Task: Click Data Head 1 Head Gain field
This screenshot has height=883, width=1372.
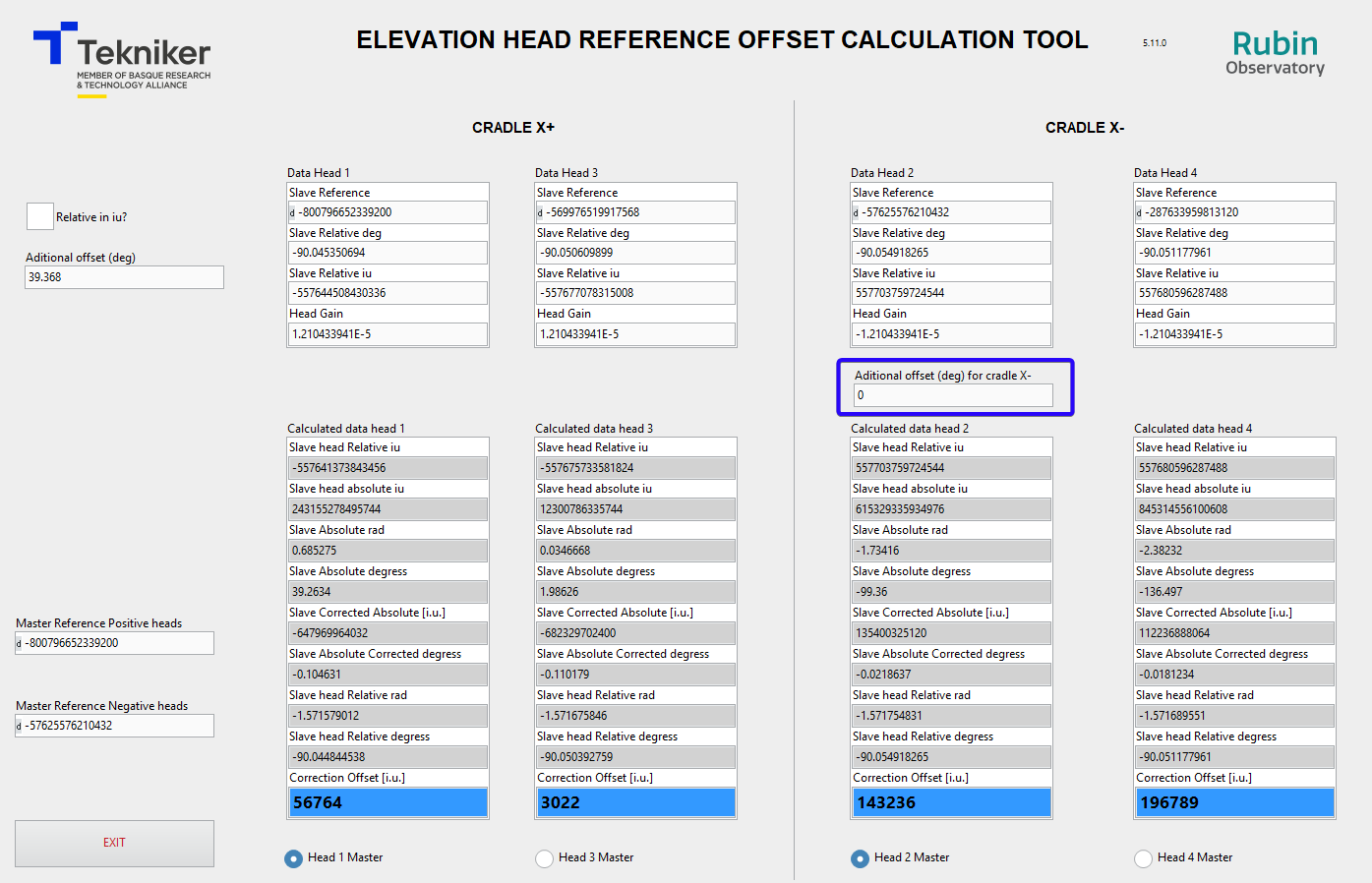Action: pyautogui.click(x=388, y=334)
